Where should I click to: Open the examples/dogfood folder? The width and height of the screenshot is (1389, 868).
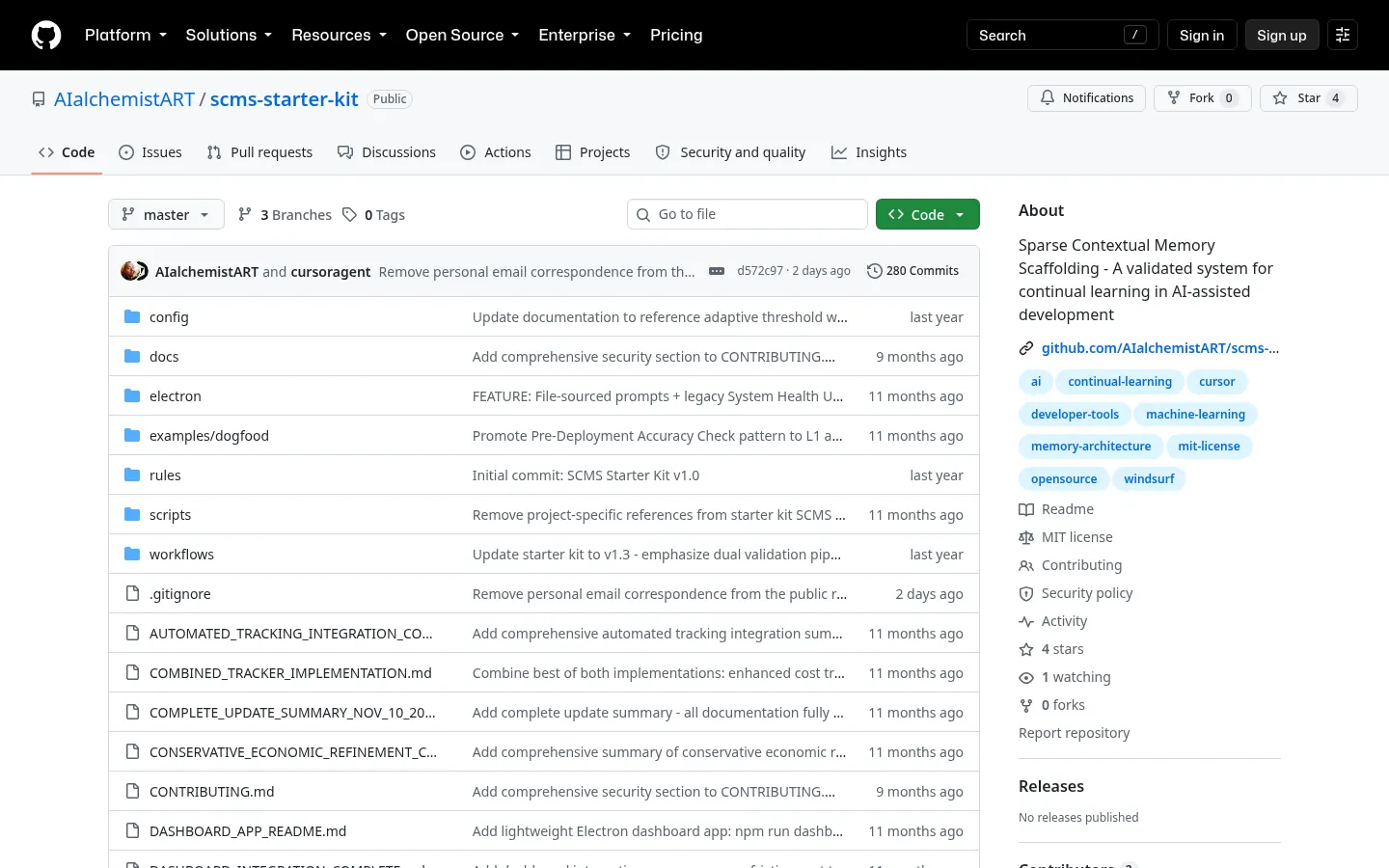(209, 436)
